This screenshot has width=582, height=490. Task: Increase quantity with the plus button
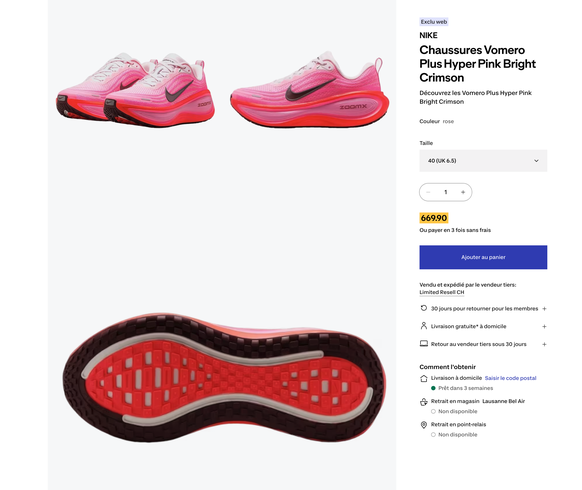click(x=463, y=192)
